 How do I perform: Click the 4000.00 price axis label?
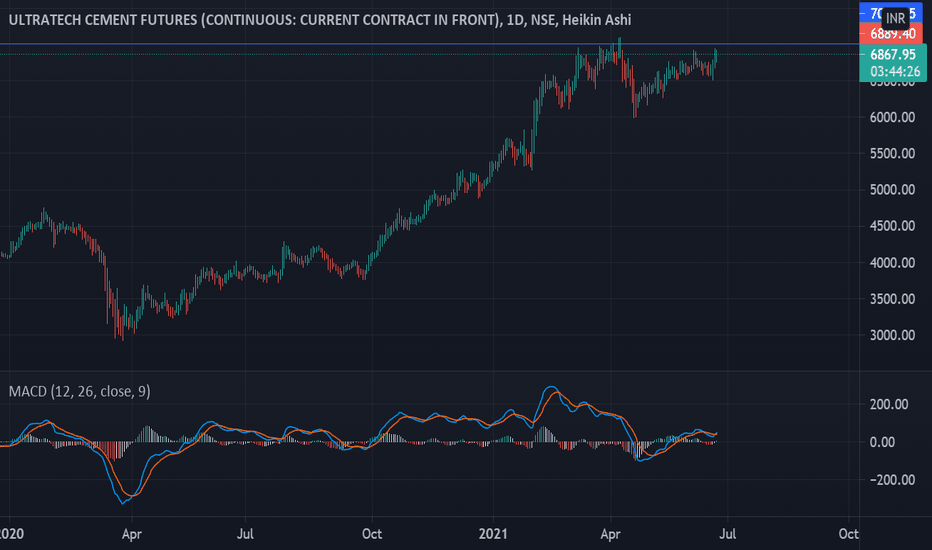(x=892, y=263)
